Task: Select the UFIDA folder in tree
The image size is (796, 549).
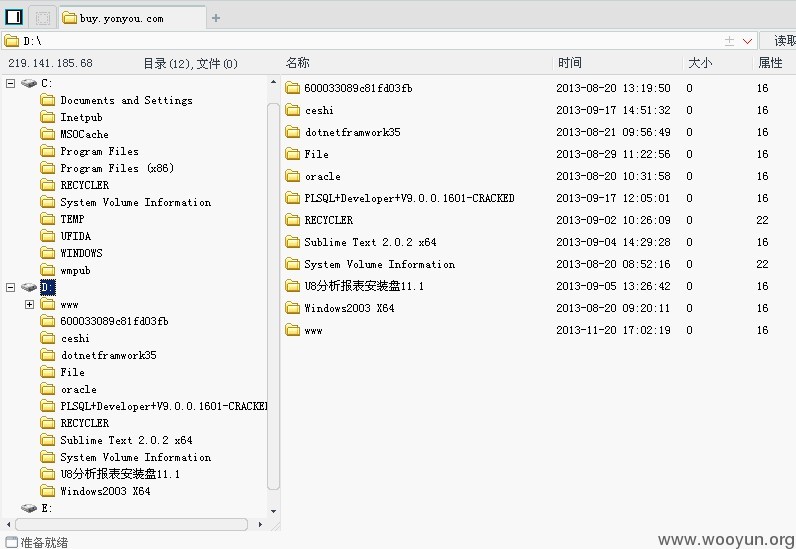Action: pos(76,236)
